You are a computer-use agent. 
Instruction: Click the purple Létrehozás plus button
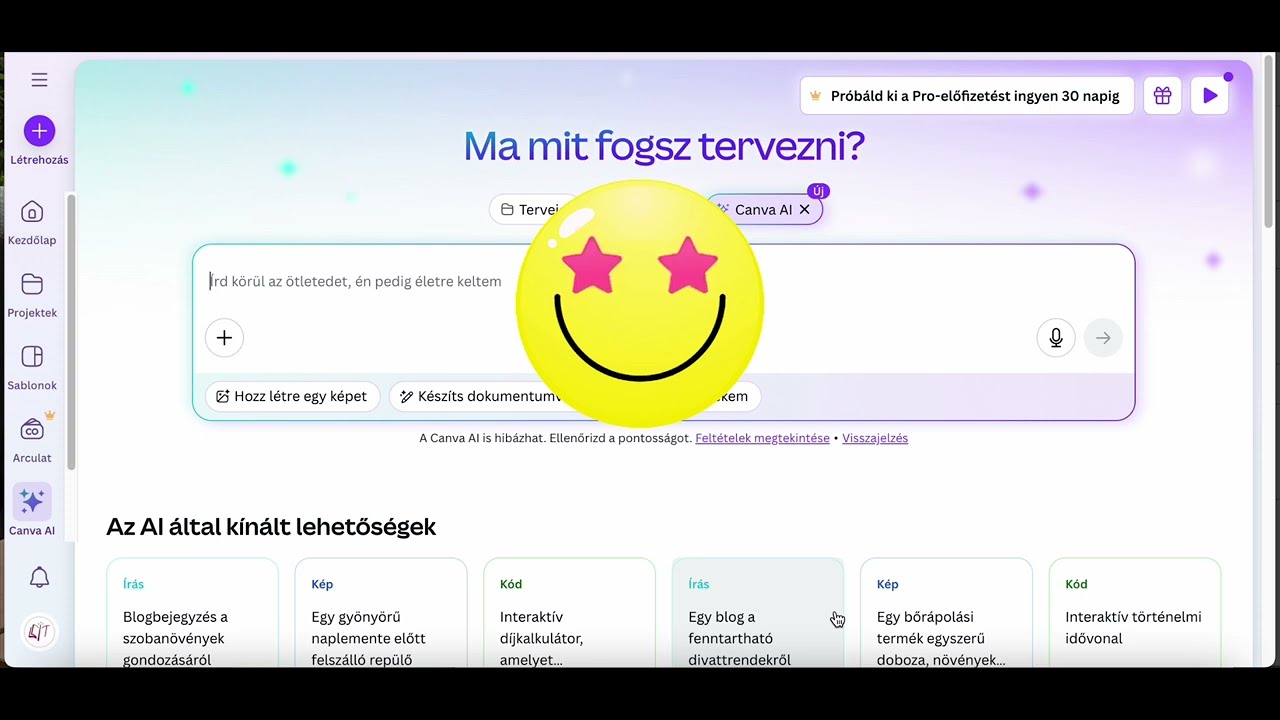tap(39, 131)
